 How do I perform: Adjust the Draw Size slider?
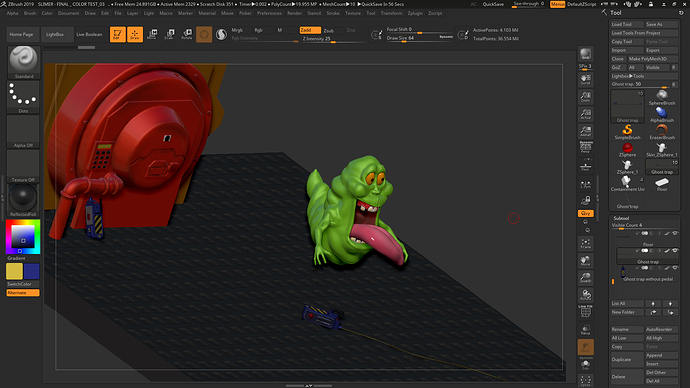click(x=419, y=38)
